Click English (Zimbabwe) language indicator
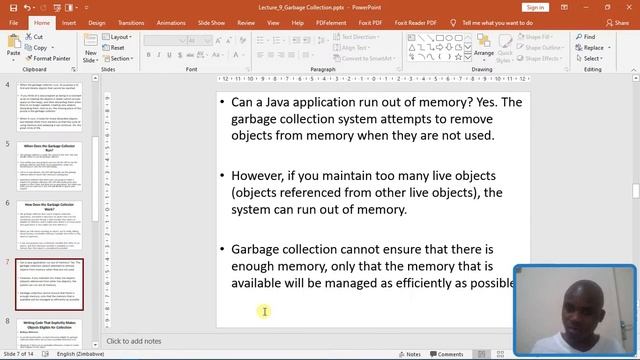This screenshot has width=640, height=360. pyautogui.click(x=80, y=354)
